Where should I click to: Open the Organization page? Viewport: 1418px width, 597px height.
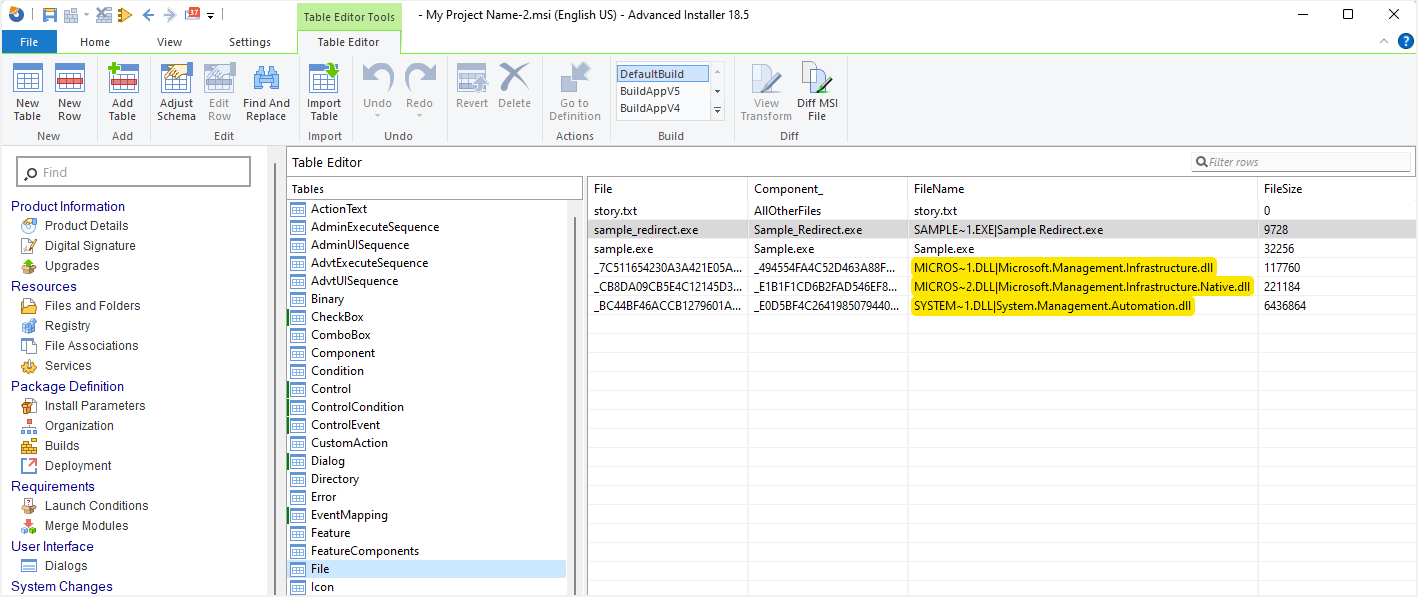pos(79,426)
